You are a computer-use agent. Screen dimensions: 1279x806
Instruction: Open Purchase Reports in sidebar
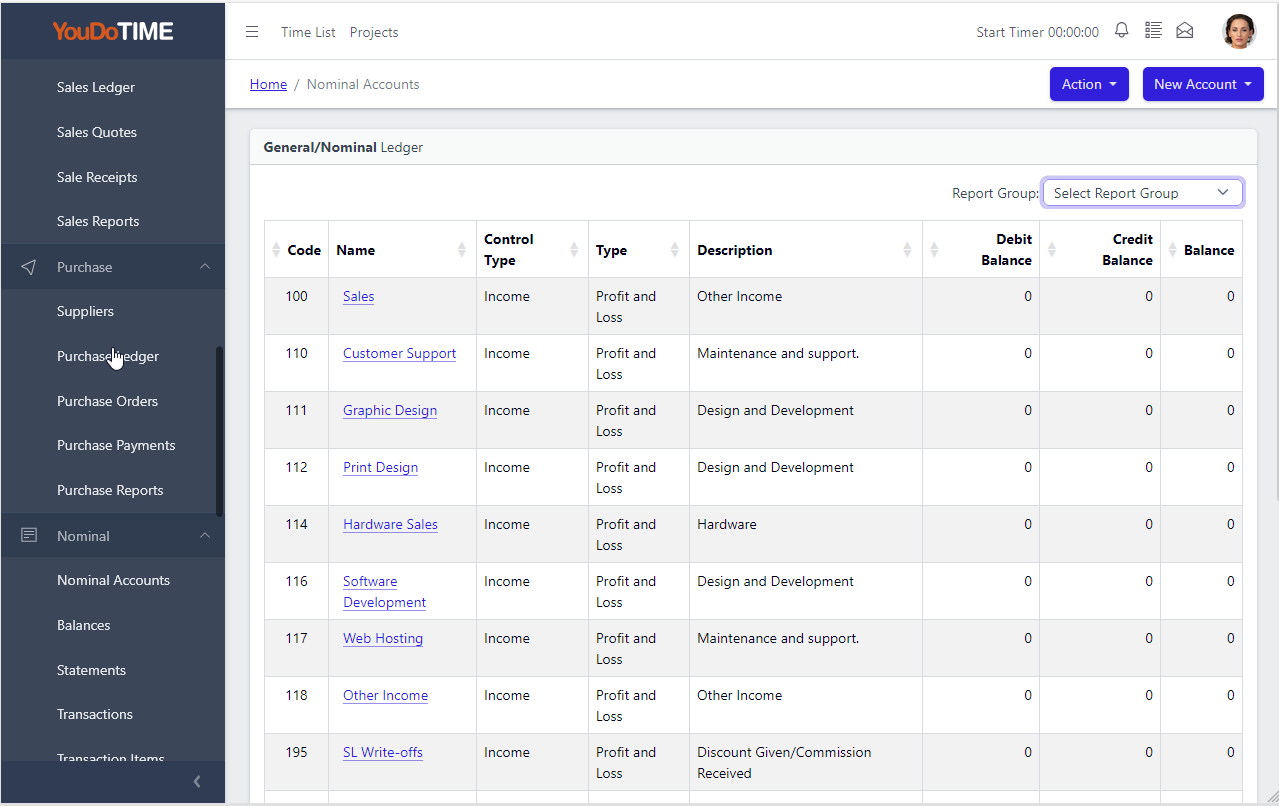(x=110, y=490)
